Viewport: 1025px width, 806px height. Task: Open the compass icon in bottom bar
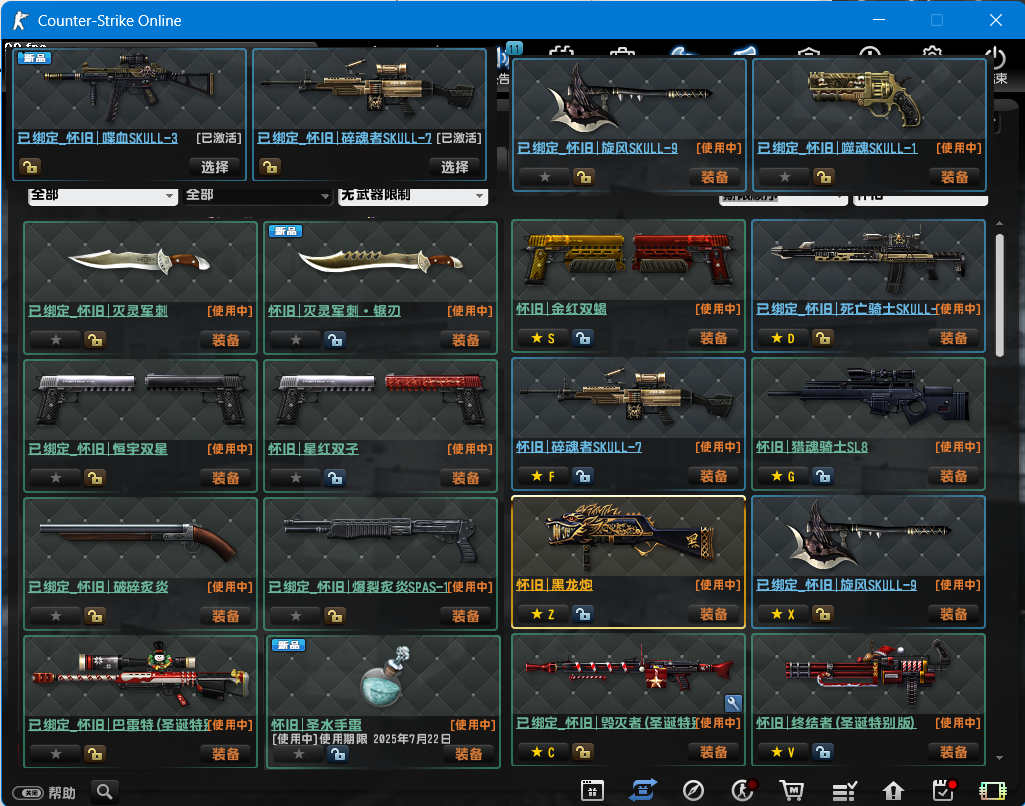[693, 791]
